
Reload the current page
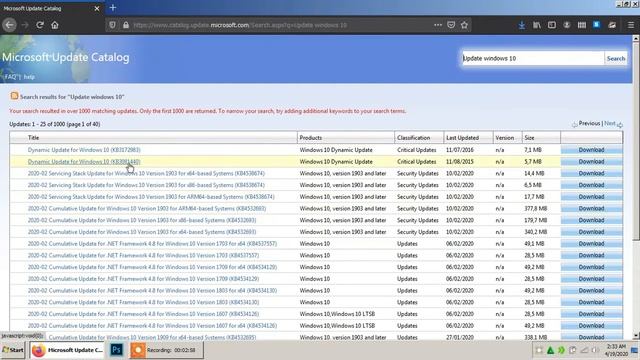40,25
